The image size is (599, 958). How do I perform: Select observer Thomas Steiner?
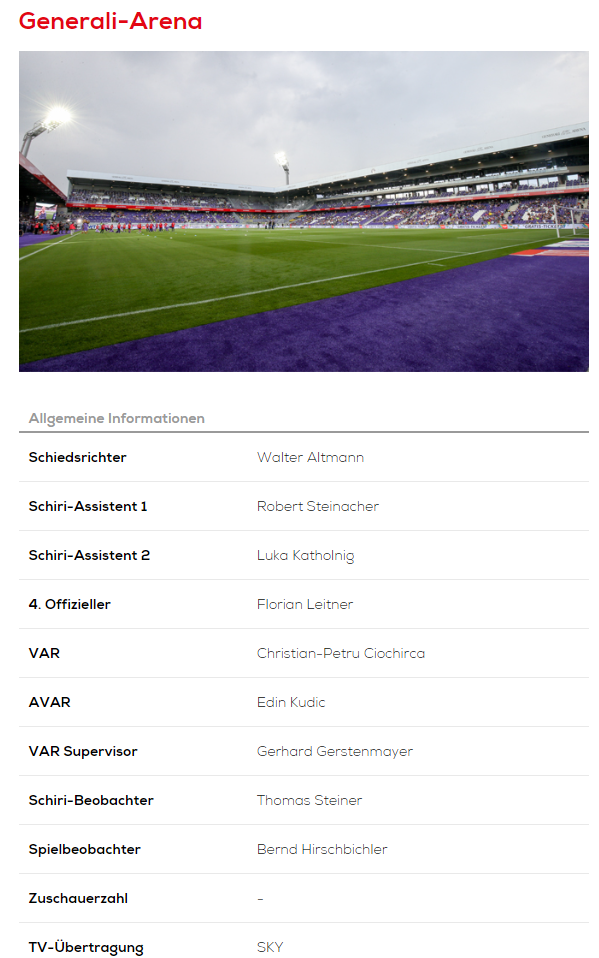point(309,800)
